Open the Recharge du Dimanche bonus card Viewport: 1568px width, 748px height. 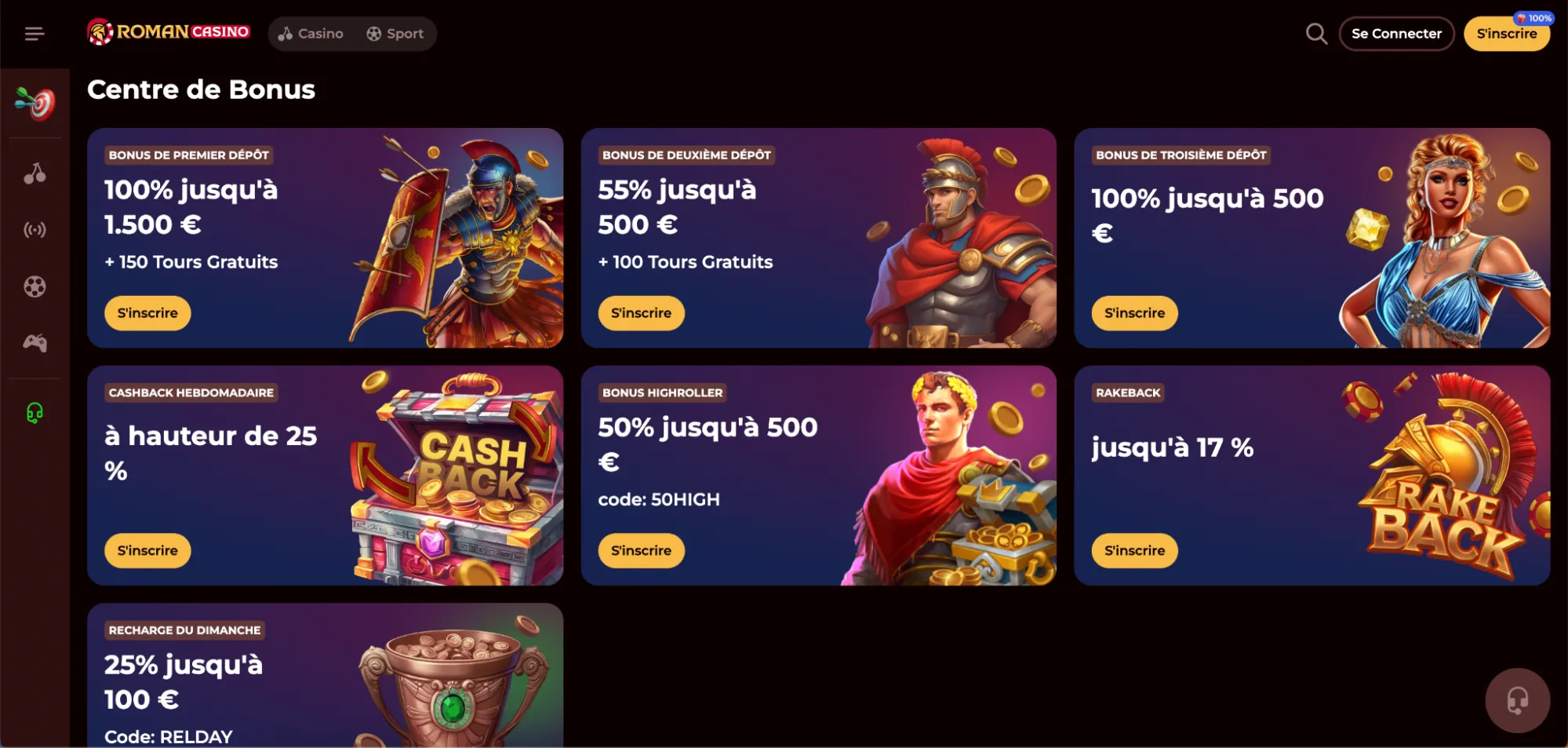tap(325, 675)
